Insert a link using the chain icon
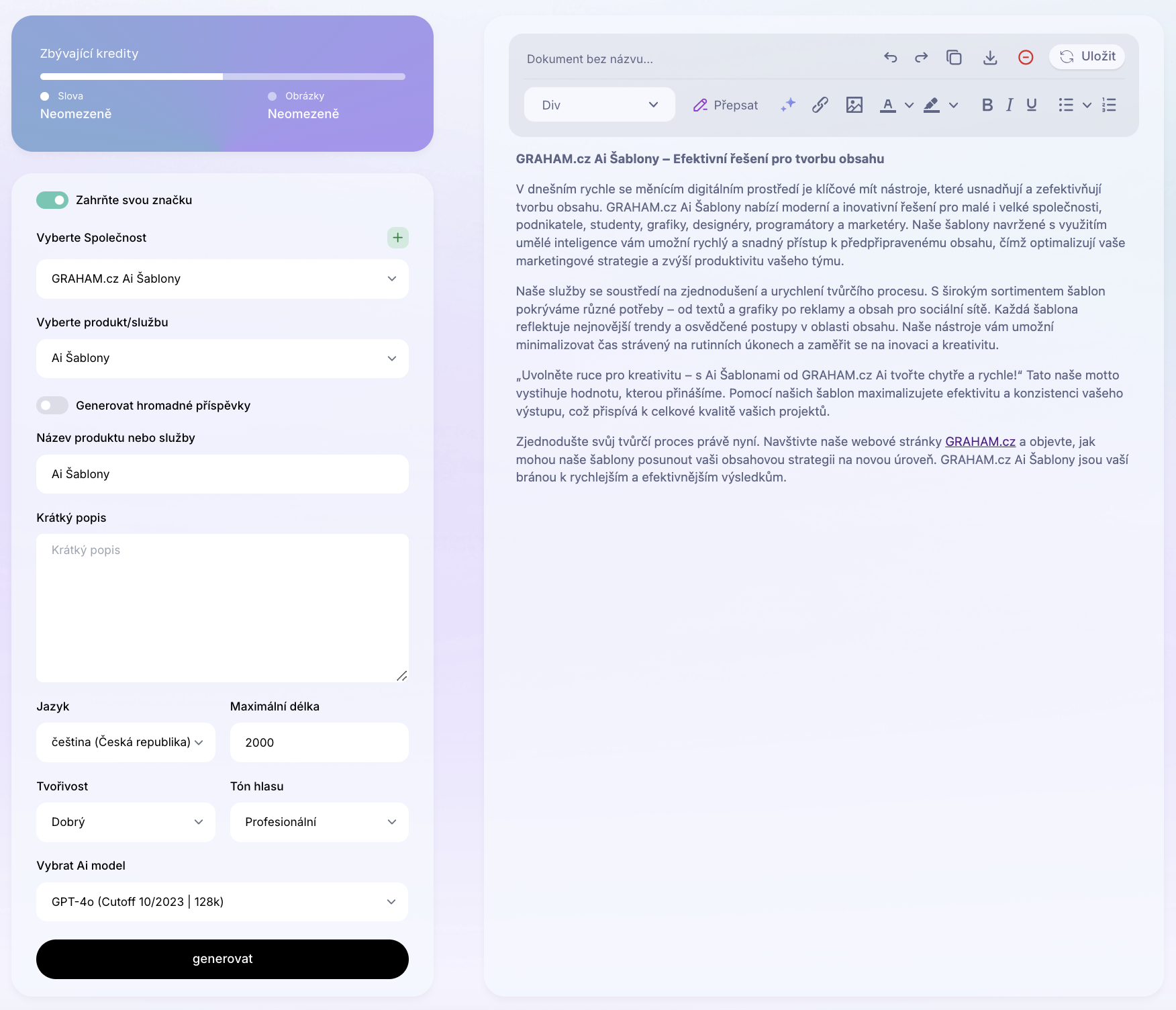Screen dimensions: 1176x1010 tap(820, 105)
